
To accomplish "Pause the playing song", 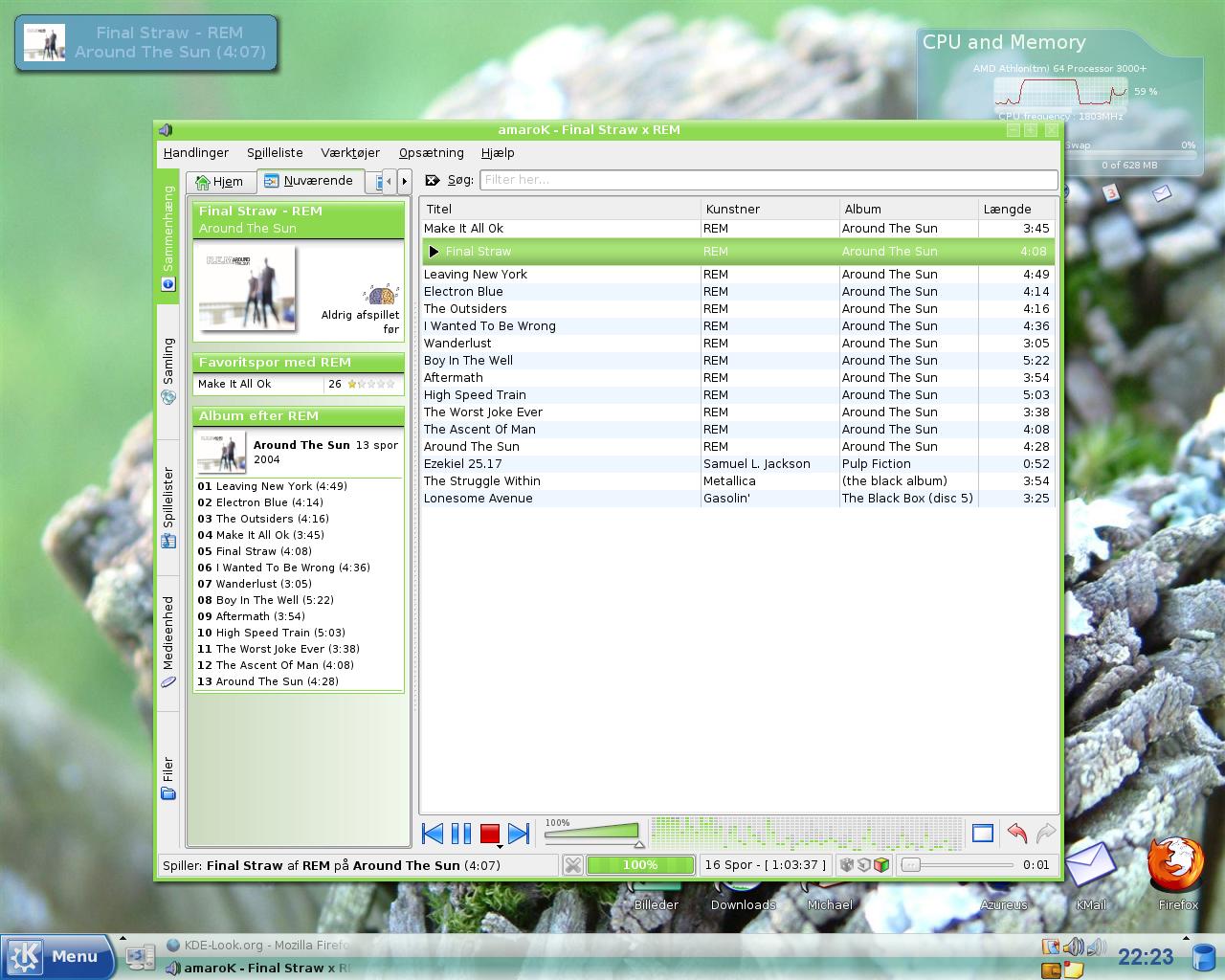I will (x=461, y=834).
